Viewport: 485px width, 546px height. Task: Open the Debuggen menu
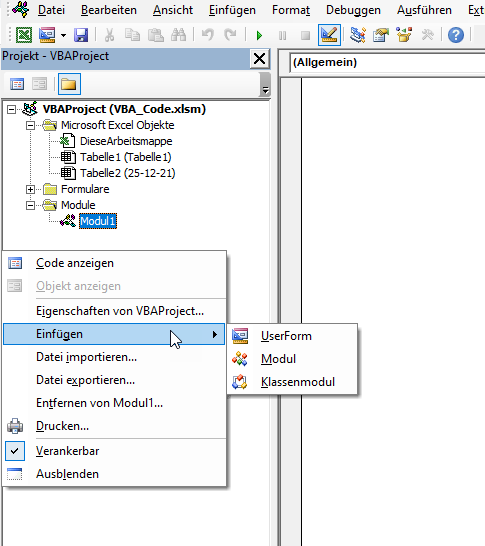[x=353, y=10]
